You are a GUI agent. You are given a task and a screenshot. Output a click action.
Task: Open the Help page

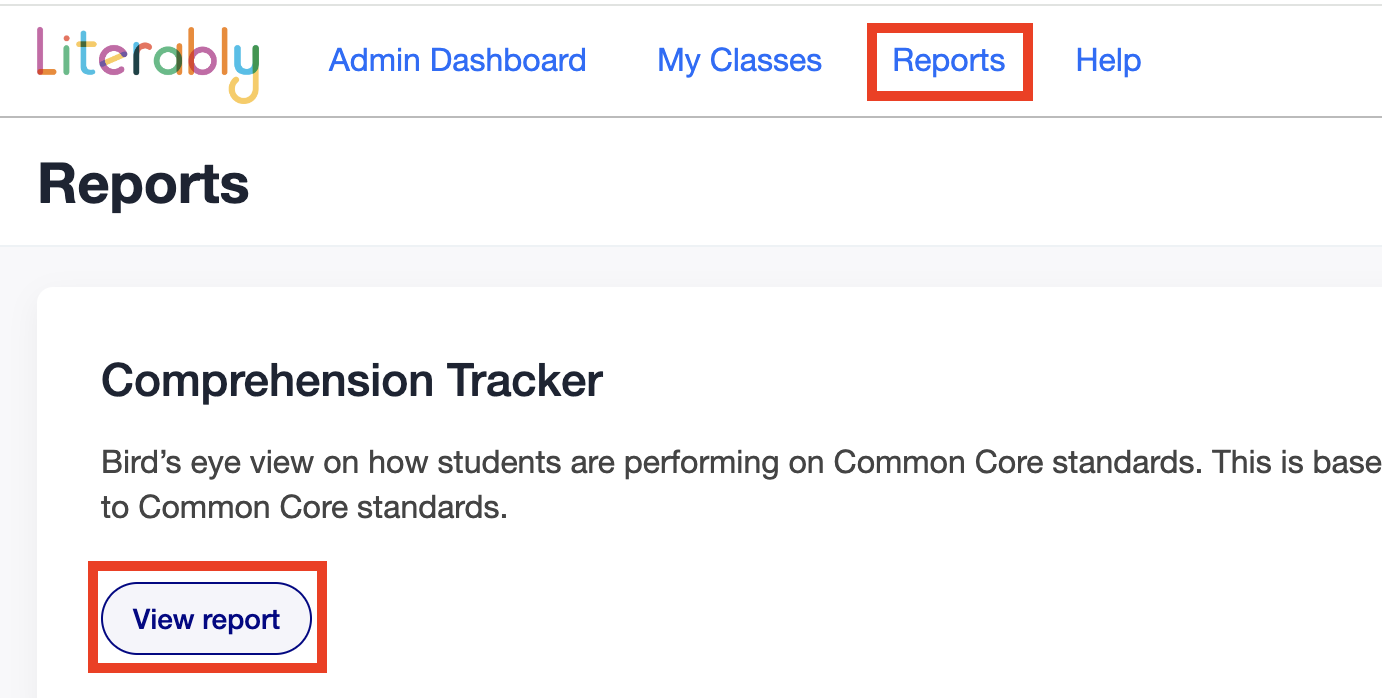tap(1108, 61)
